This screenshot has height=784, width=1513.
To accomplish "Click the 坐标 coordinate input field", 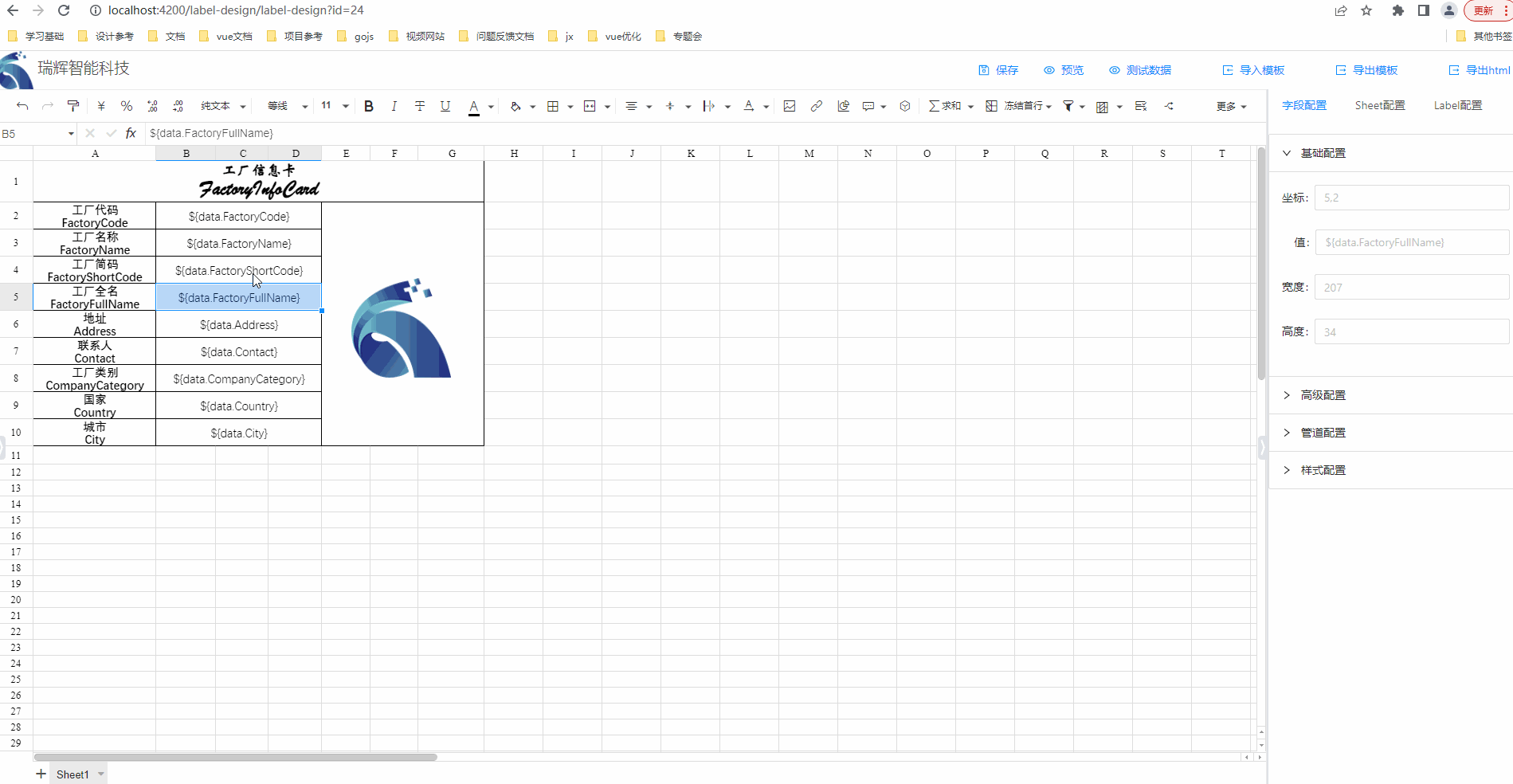I will coord(1412,198).
